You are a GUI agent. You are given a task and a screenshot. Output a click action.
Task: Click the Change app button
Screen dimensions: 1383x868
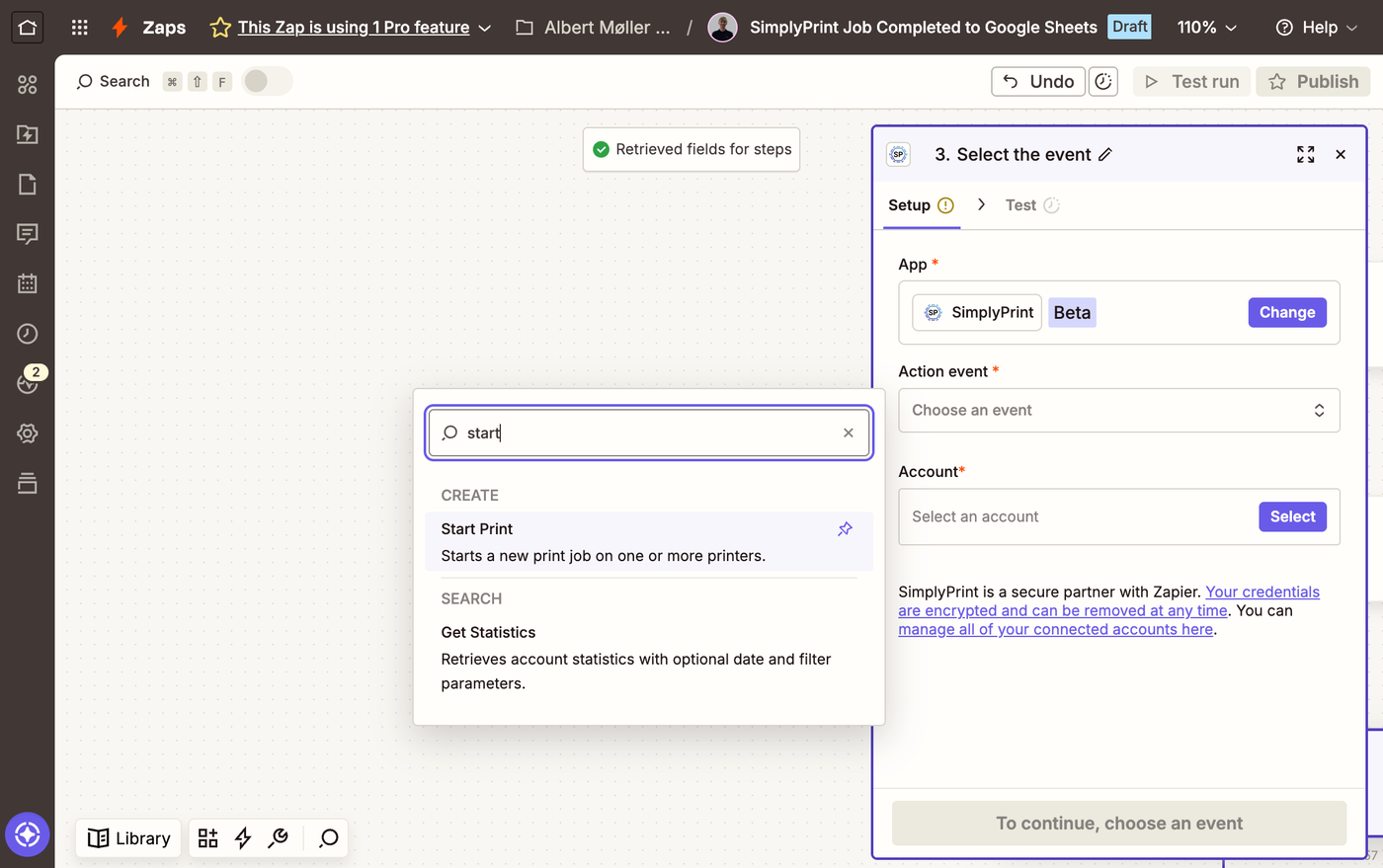pyautogui.click(x=1286, y=313)
